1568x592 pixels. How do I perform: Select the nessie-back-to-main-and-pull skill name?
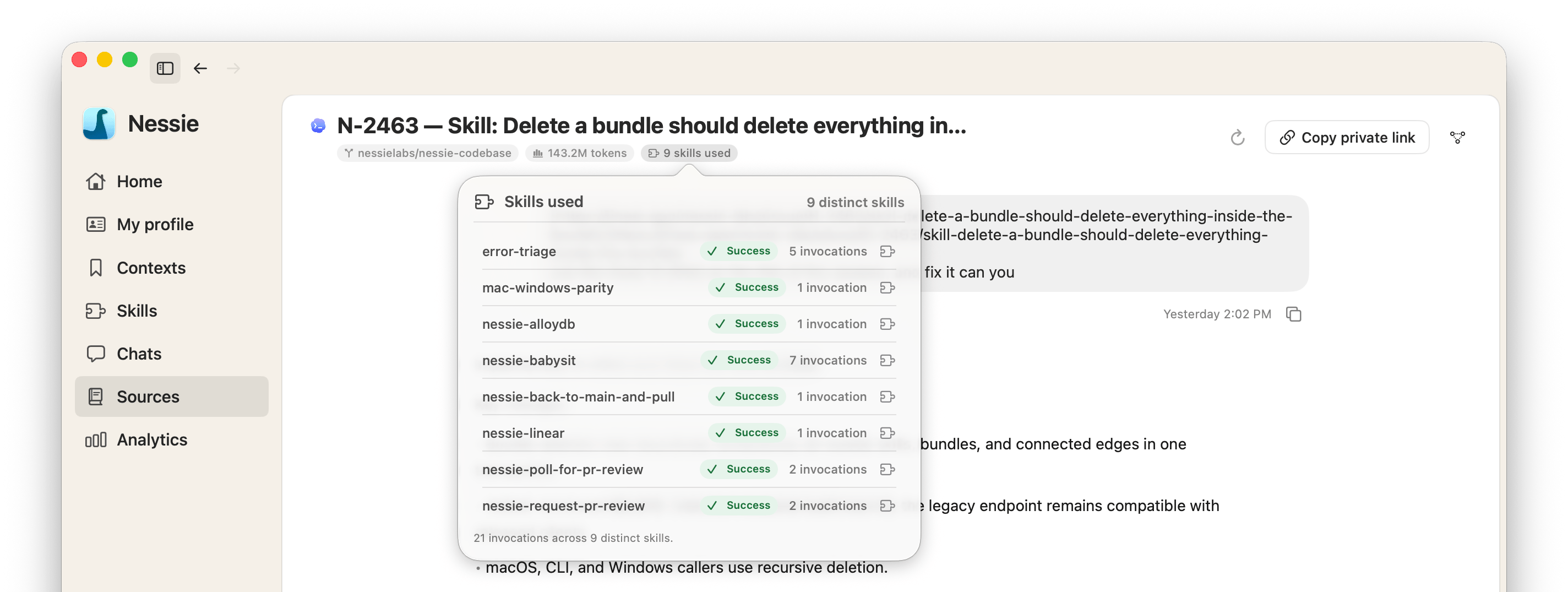[578, 397]
